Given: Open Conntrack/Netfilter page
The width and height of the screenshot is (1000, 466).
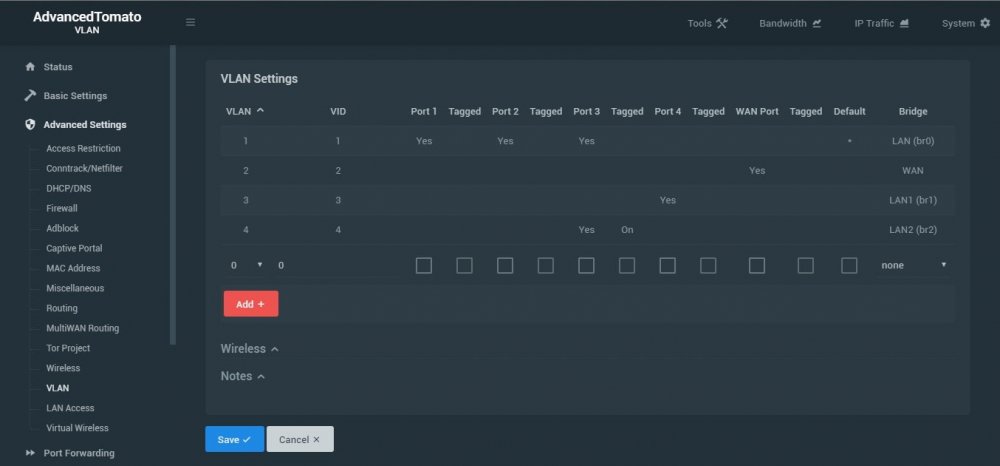Looking at the screenshot, I should pos(84,168).
